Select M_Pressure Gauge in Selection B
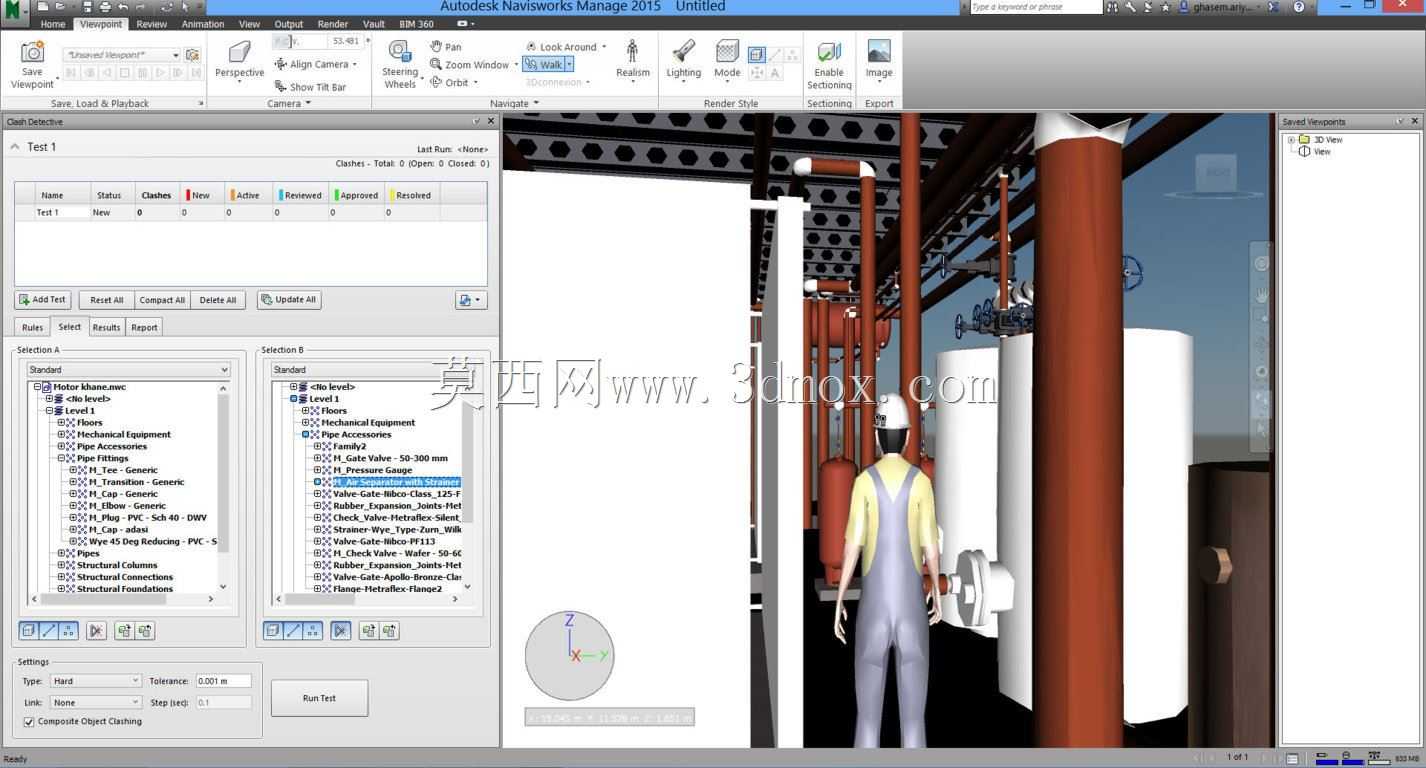 [372, 470]
